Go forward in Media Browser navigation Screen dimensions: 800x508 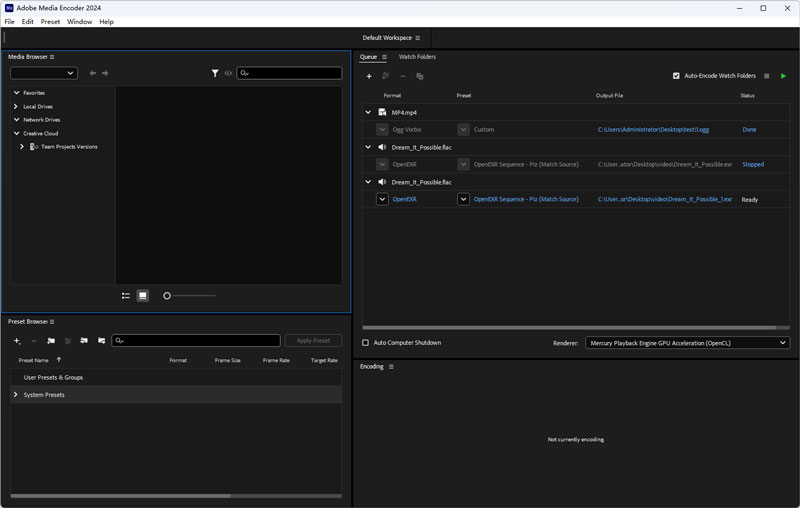coord(105,73)
